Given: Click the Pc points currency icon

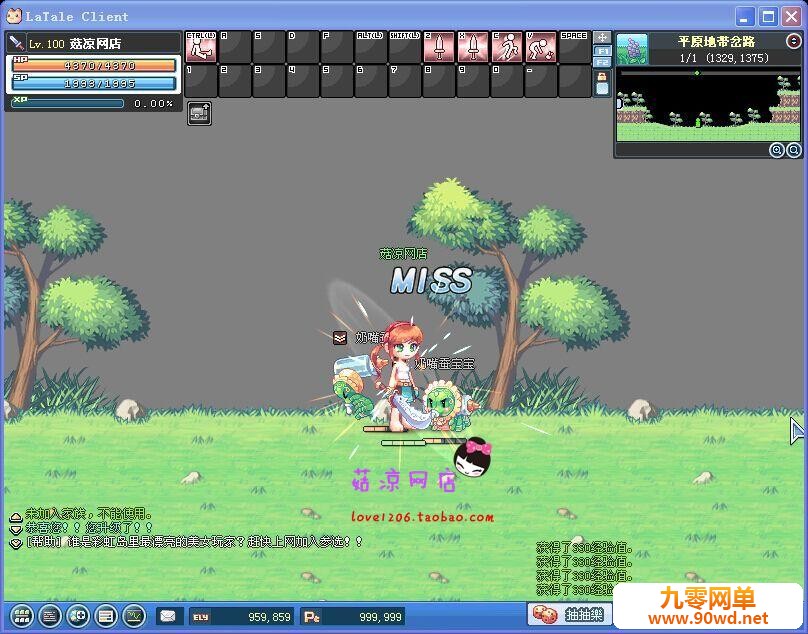Looking at the screenshot, I should click(312, 617).
